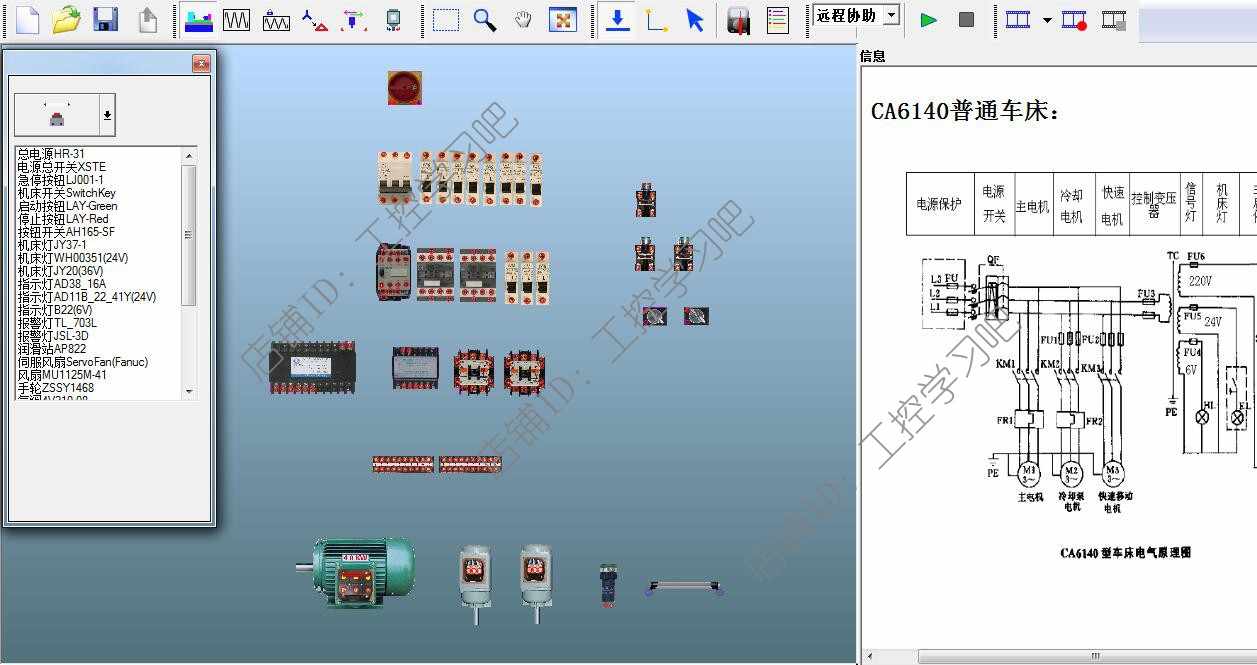
Task: Click the component list scroll down arrow
Action: pyautogui.click(x=189, y=392)
